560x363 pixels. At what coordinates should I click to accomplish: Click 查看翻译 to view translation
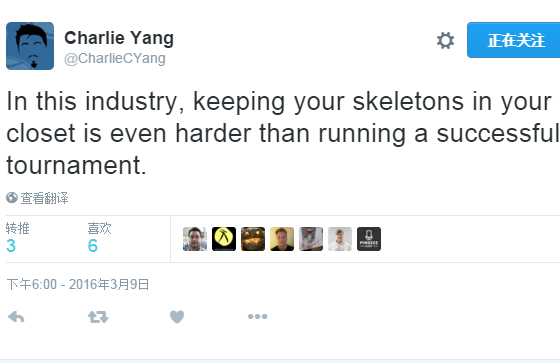point(44,198)
